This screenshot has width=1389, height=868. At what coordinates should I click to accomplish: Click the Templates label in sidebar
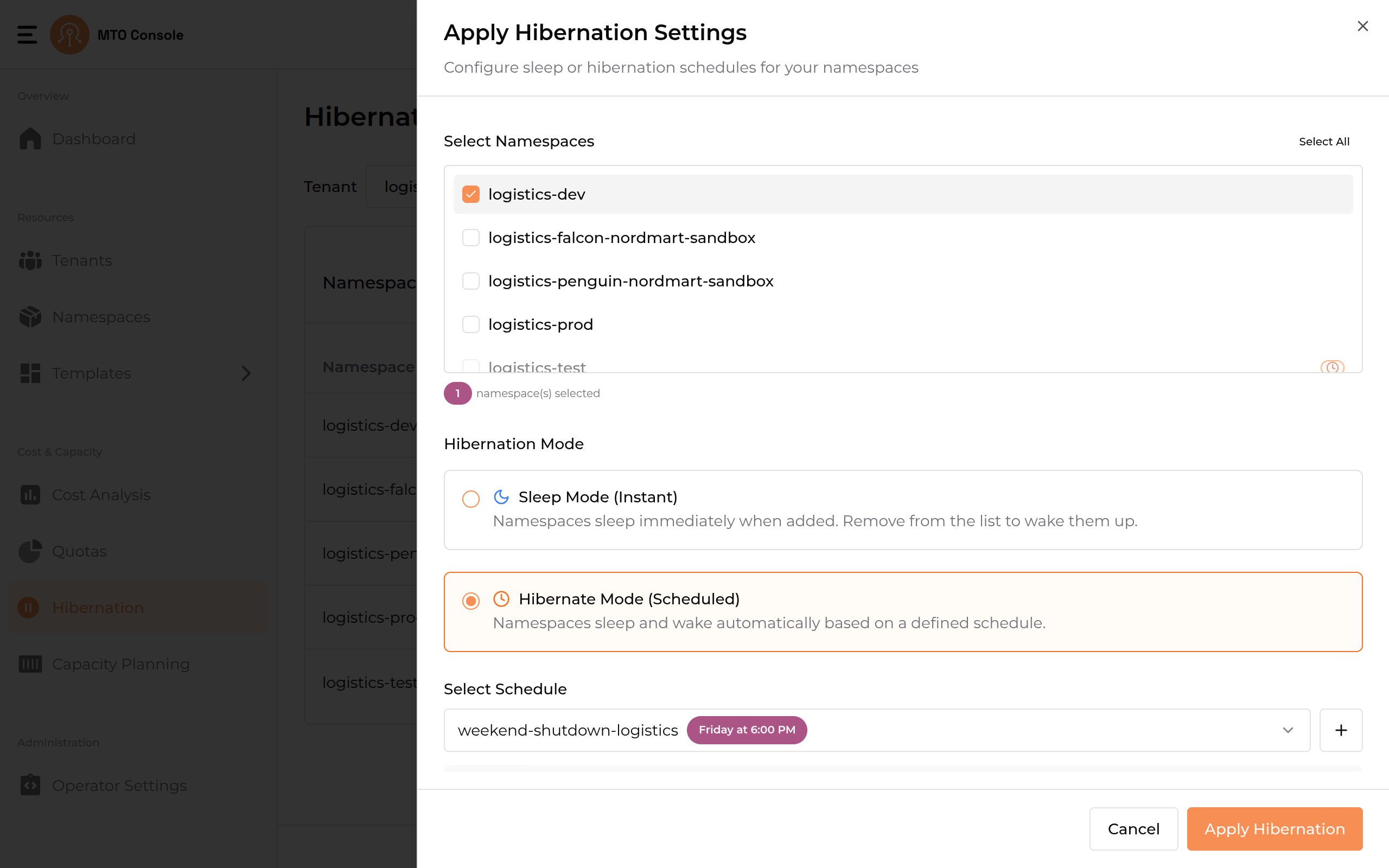point(91,373)
